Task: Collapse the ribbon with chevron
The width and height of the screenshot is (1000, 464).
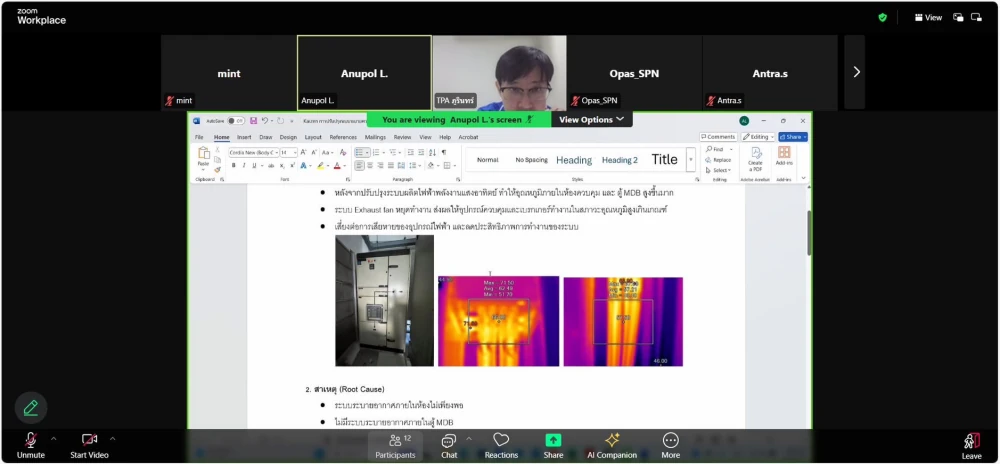Action: coord(803,178)
